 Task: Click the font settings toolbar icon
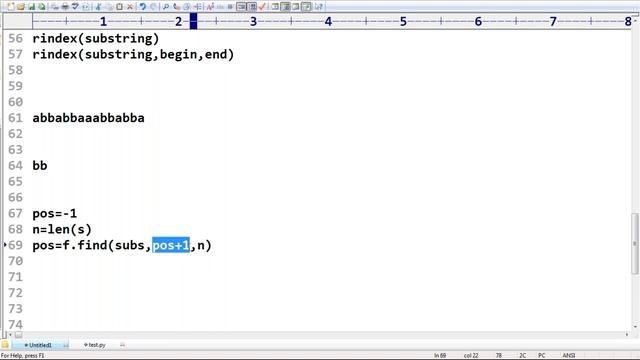coord(210,7)
